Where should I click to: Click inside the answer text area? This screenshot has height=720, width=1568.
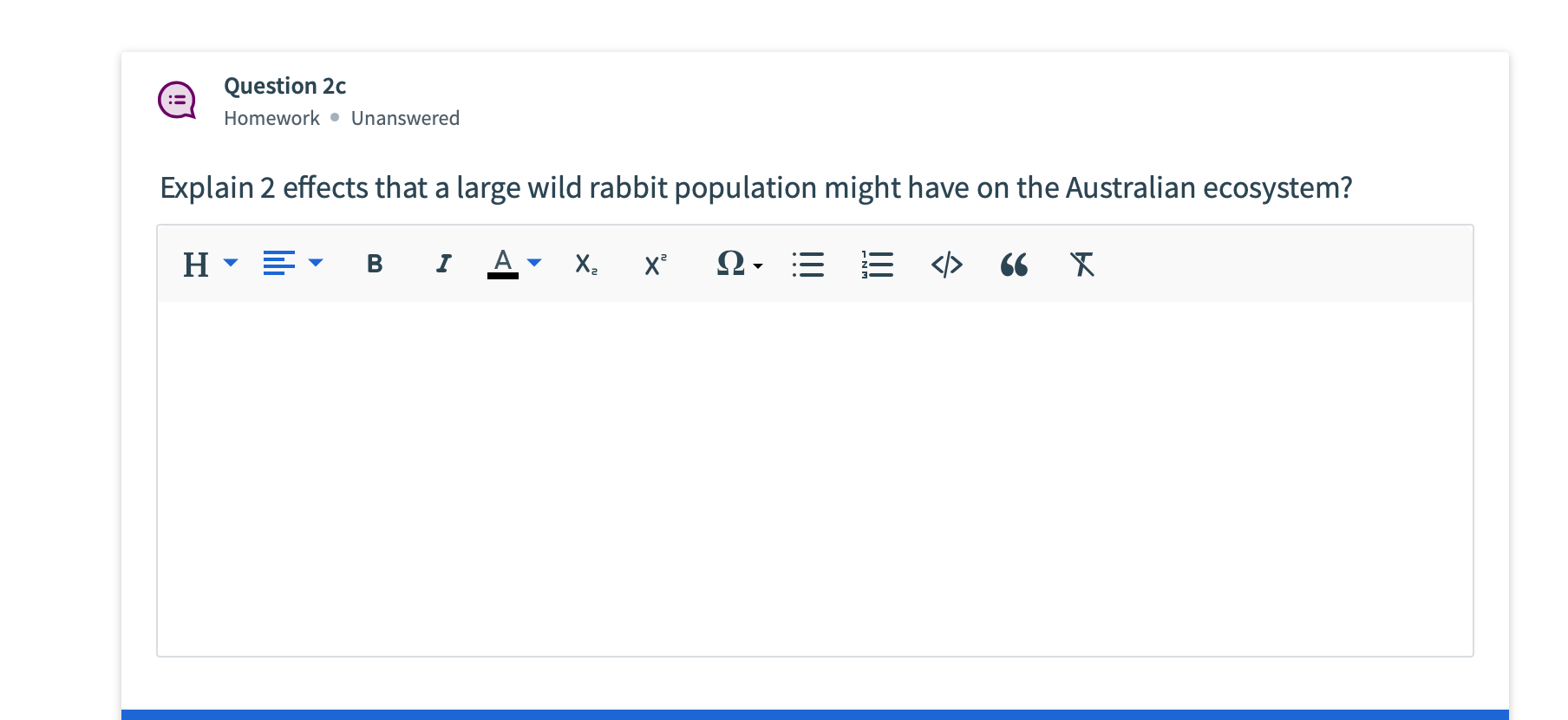point(815,479)
